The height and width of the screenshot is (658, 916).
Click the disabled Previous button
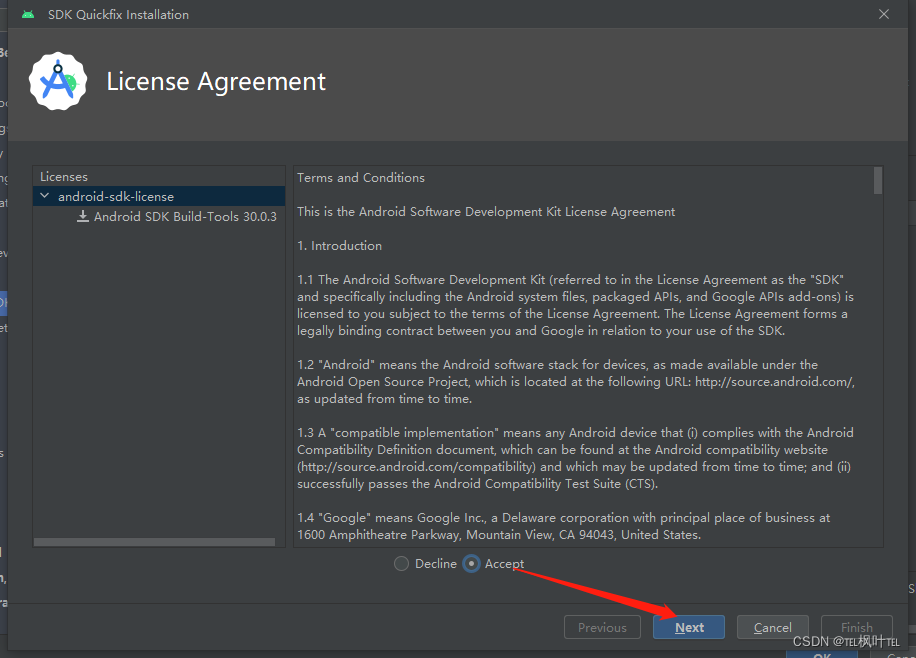pos(602,627)
